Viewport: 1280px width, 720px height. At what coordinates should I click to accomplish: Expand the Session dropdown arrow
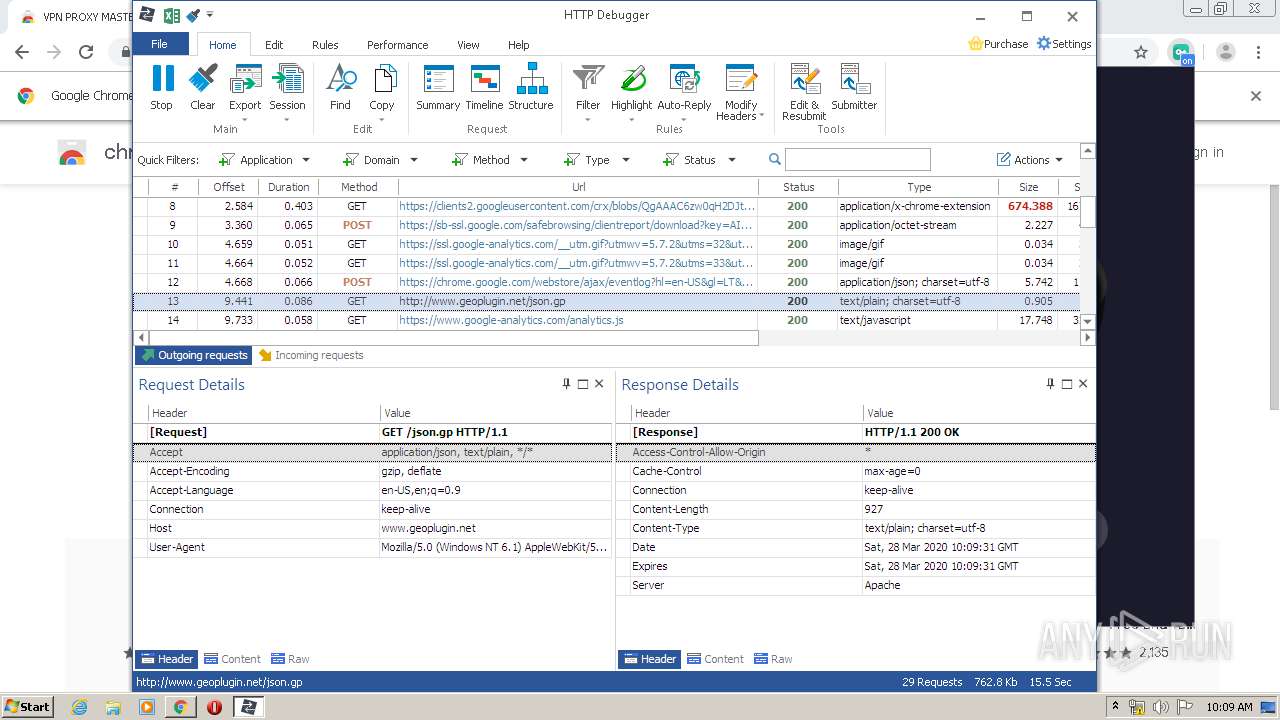click(x=287, y=119)
